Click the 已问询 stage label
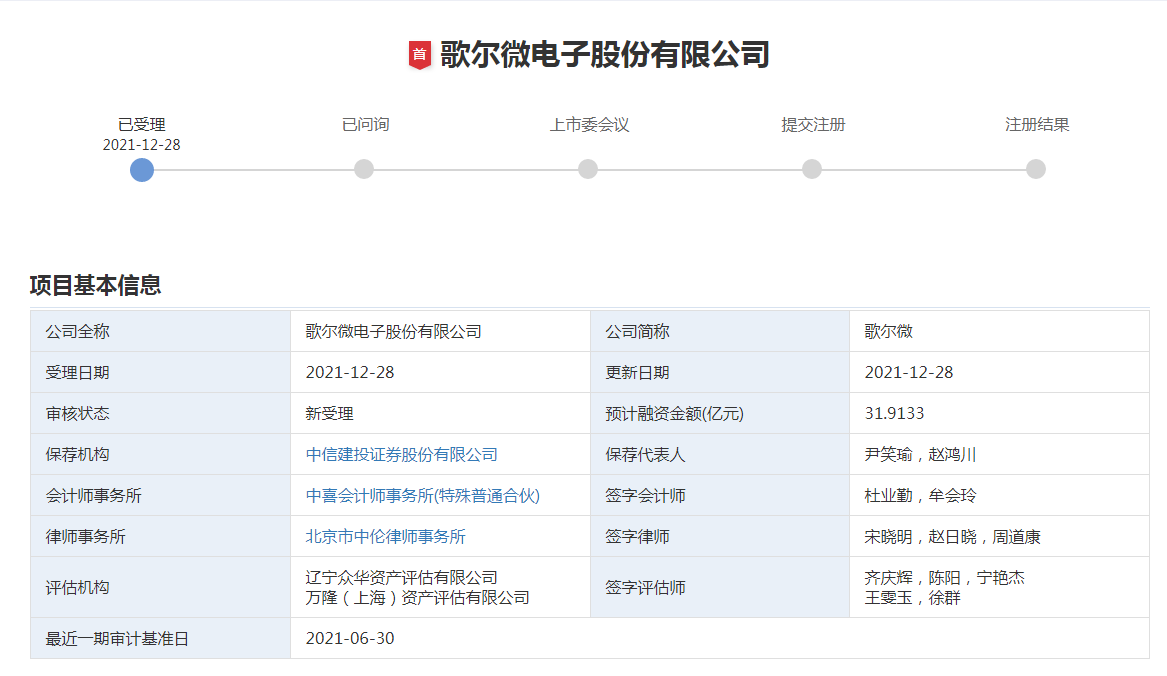This screenshot has width=1167, height=676. click(365, 125)
